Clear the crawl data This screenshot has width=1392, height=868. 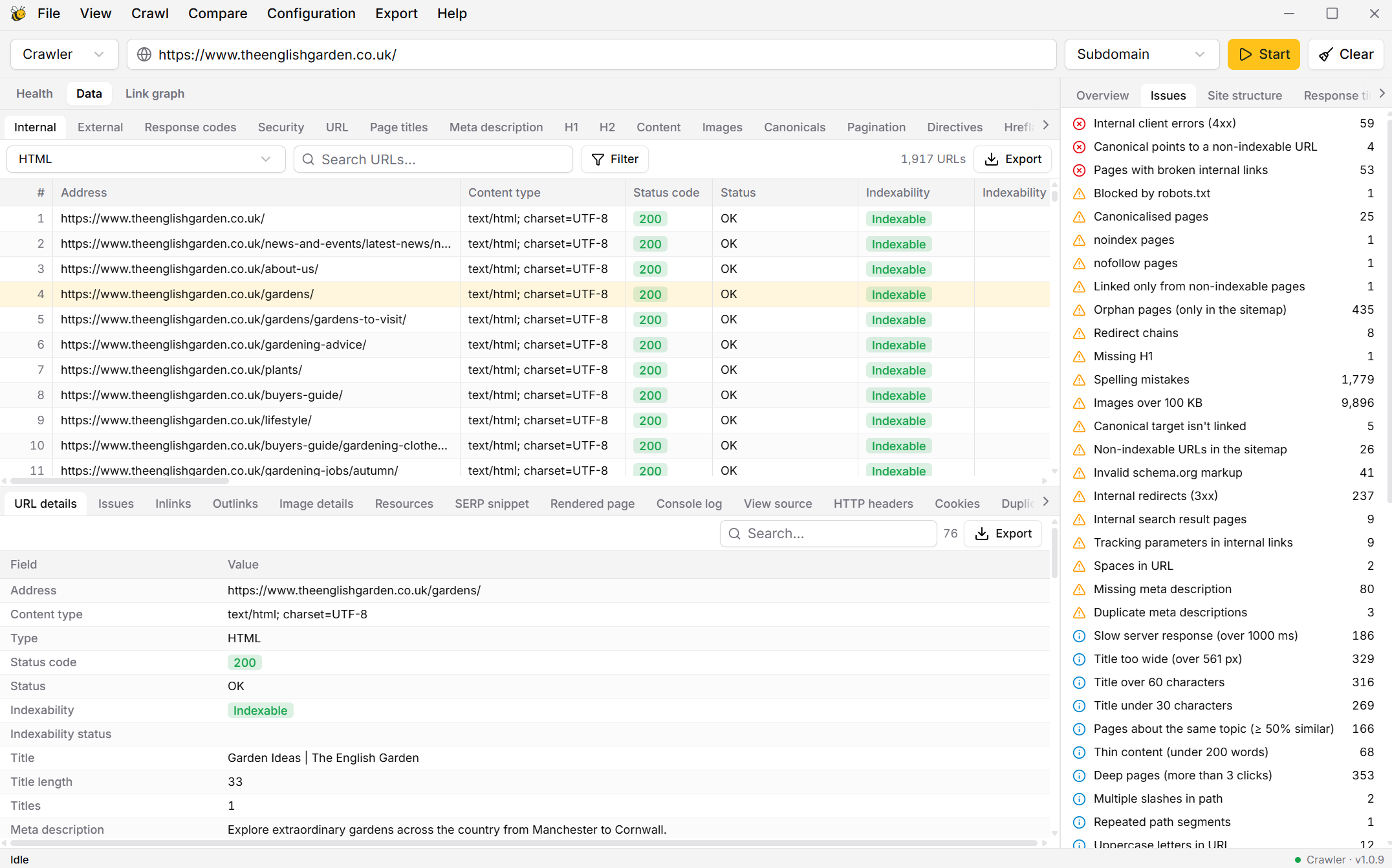click(x=1346, y=54)
